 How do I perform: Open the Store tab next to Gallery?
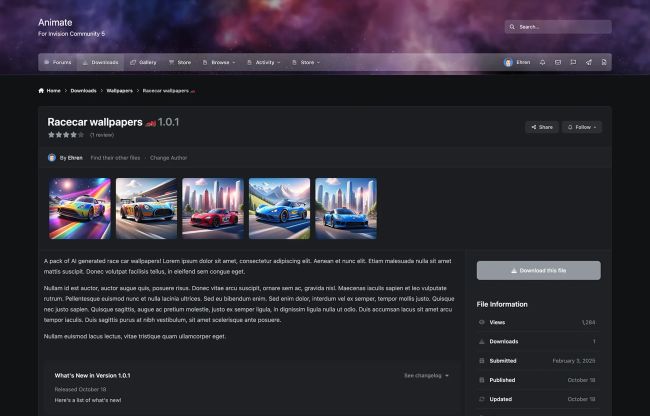coord(180,62)
